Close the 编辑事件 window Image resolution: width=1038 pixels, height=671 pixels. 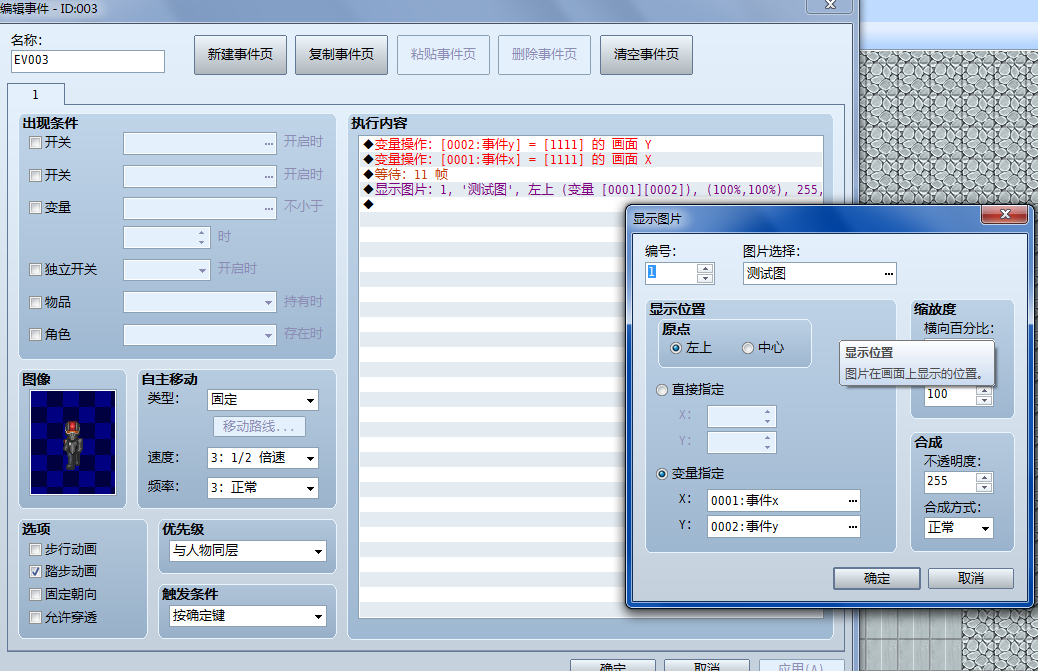830,5
